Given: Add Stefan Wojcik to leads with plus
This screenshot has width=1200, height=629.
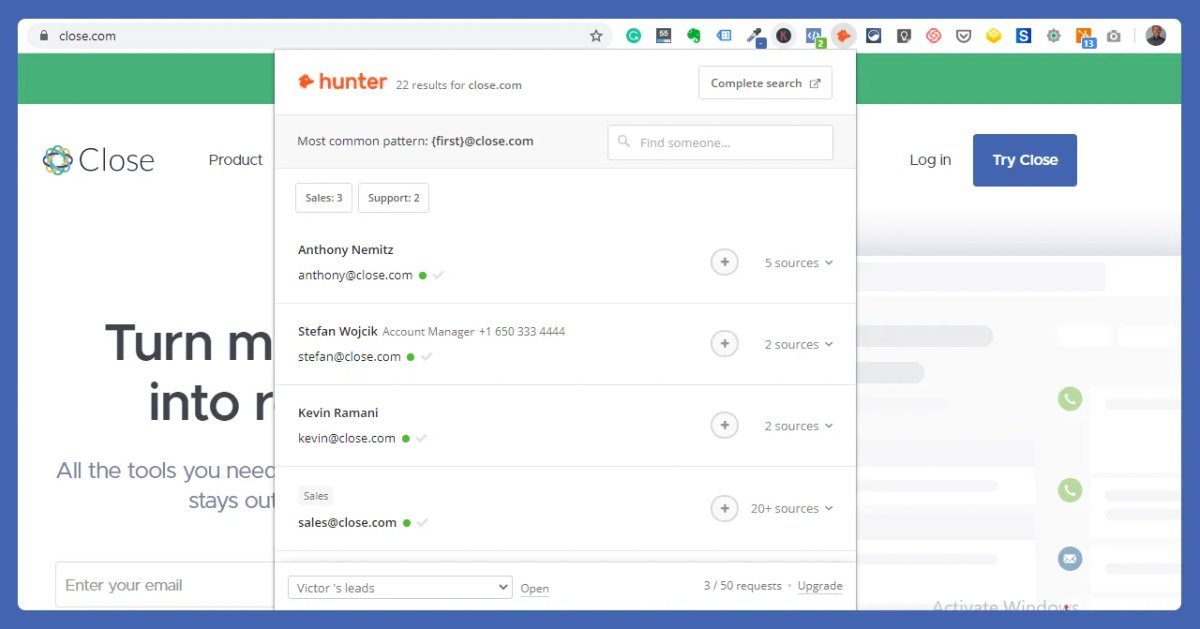Looking at the screenshot, I should [x=724, y=344].
